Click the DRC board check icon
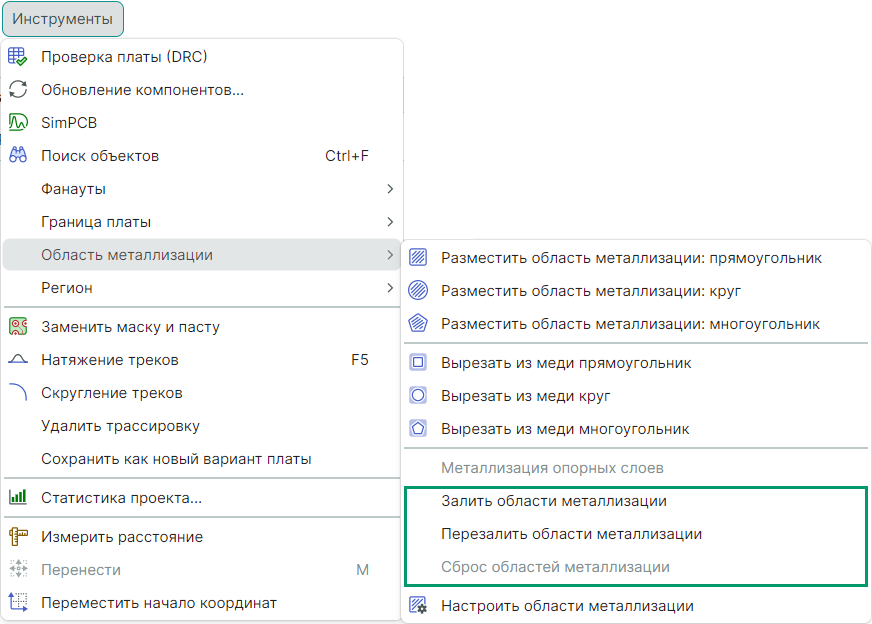Image resolution: width=872 pixels, height=624 pixels. point(18,57)
